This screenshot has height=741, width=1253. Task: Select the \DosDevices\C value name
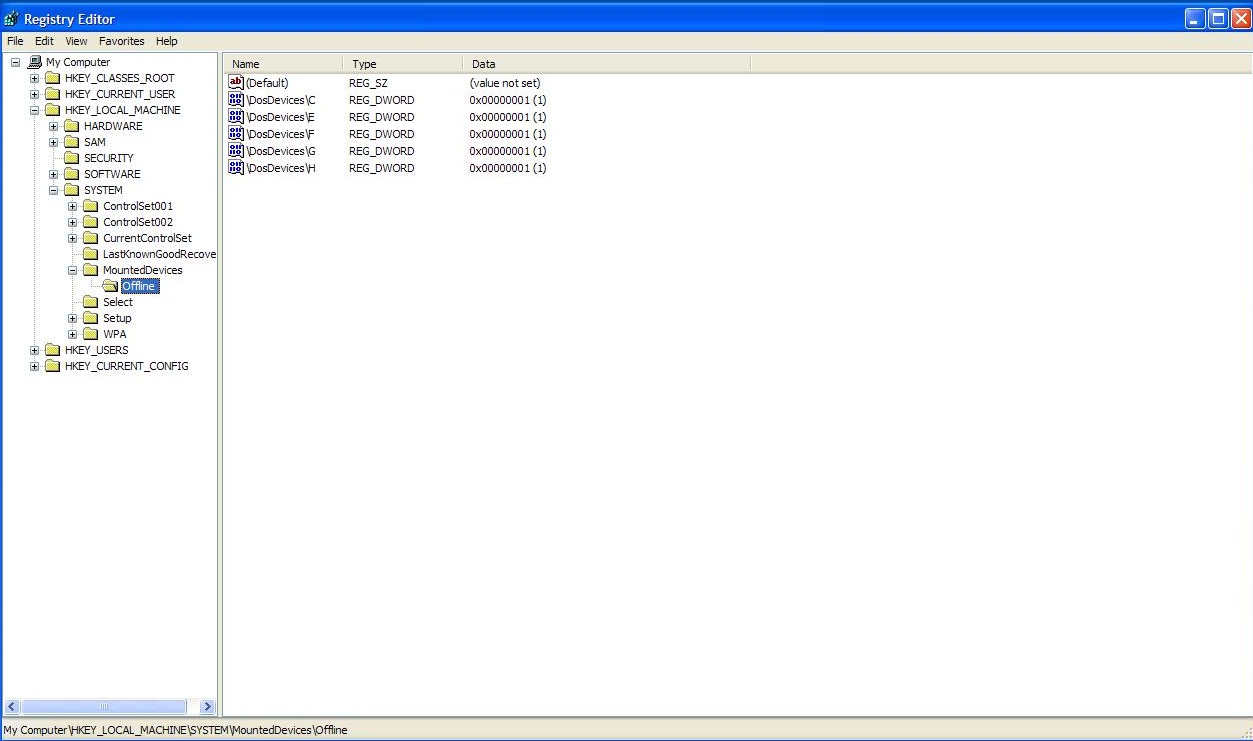click(281, 100)
